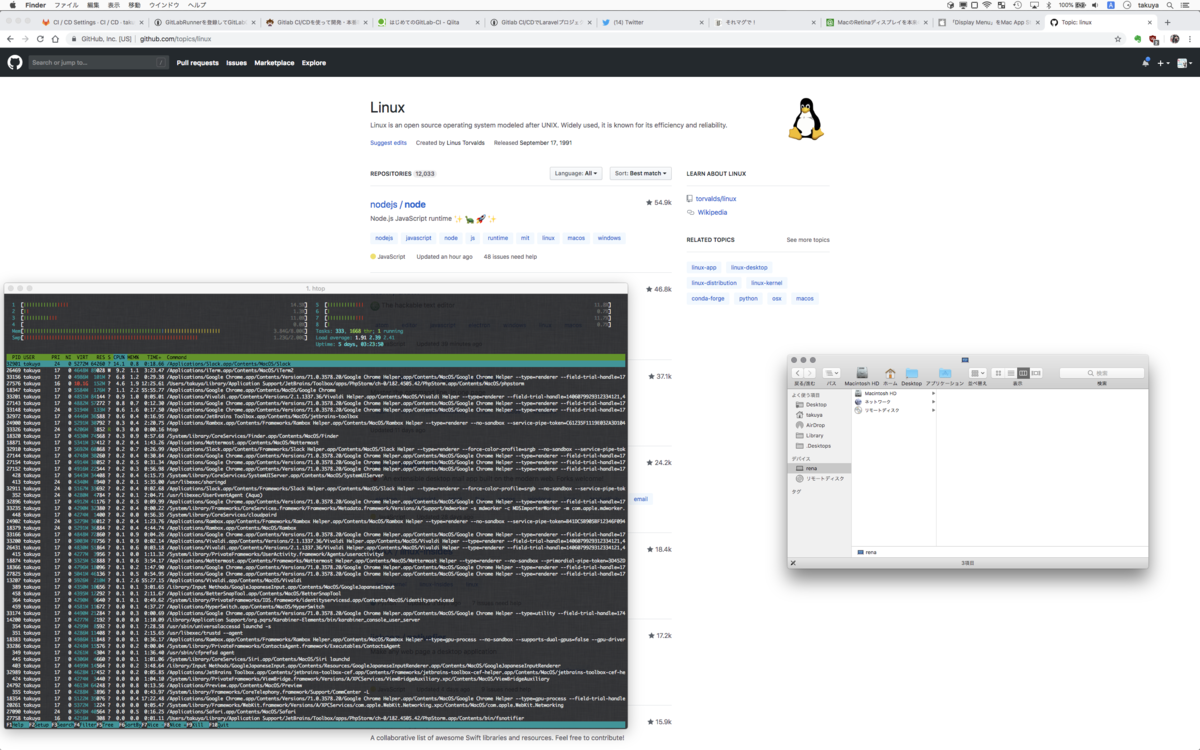Open torvalds/linux repository link

click(x=716, y=199)
